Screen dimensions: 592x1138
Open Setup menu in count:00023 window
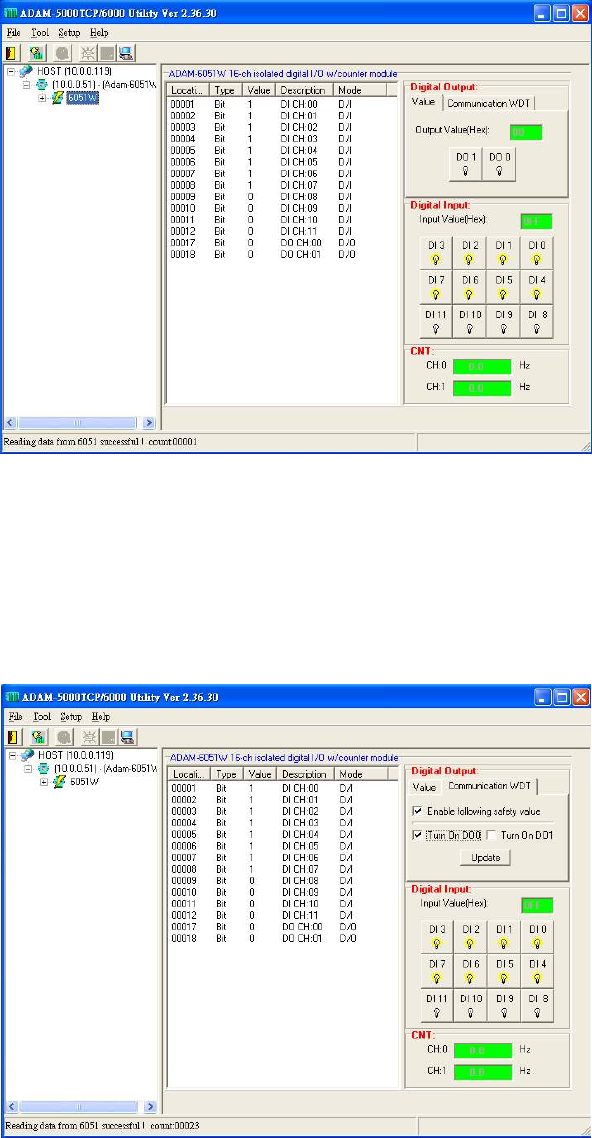(70, 716)
